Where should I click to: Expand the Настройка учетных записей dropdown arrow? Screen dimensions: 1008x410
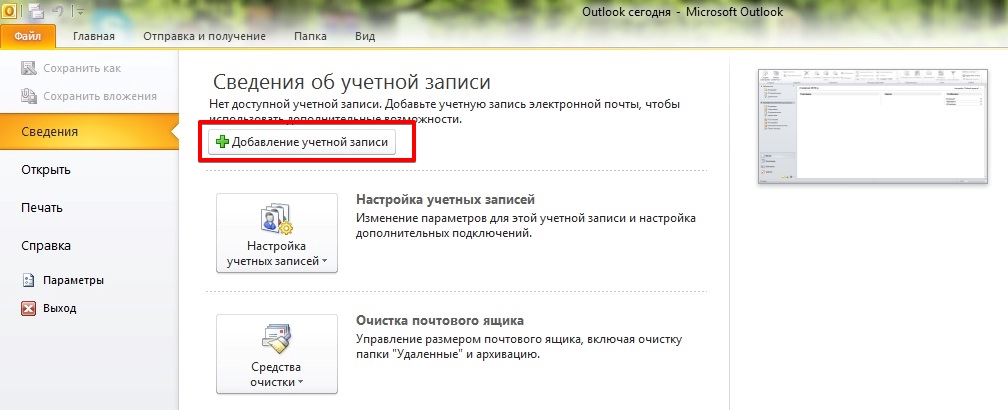325,262
